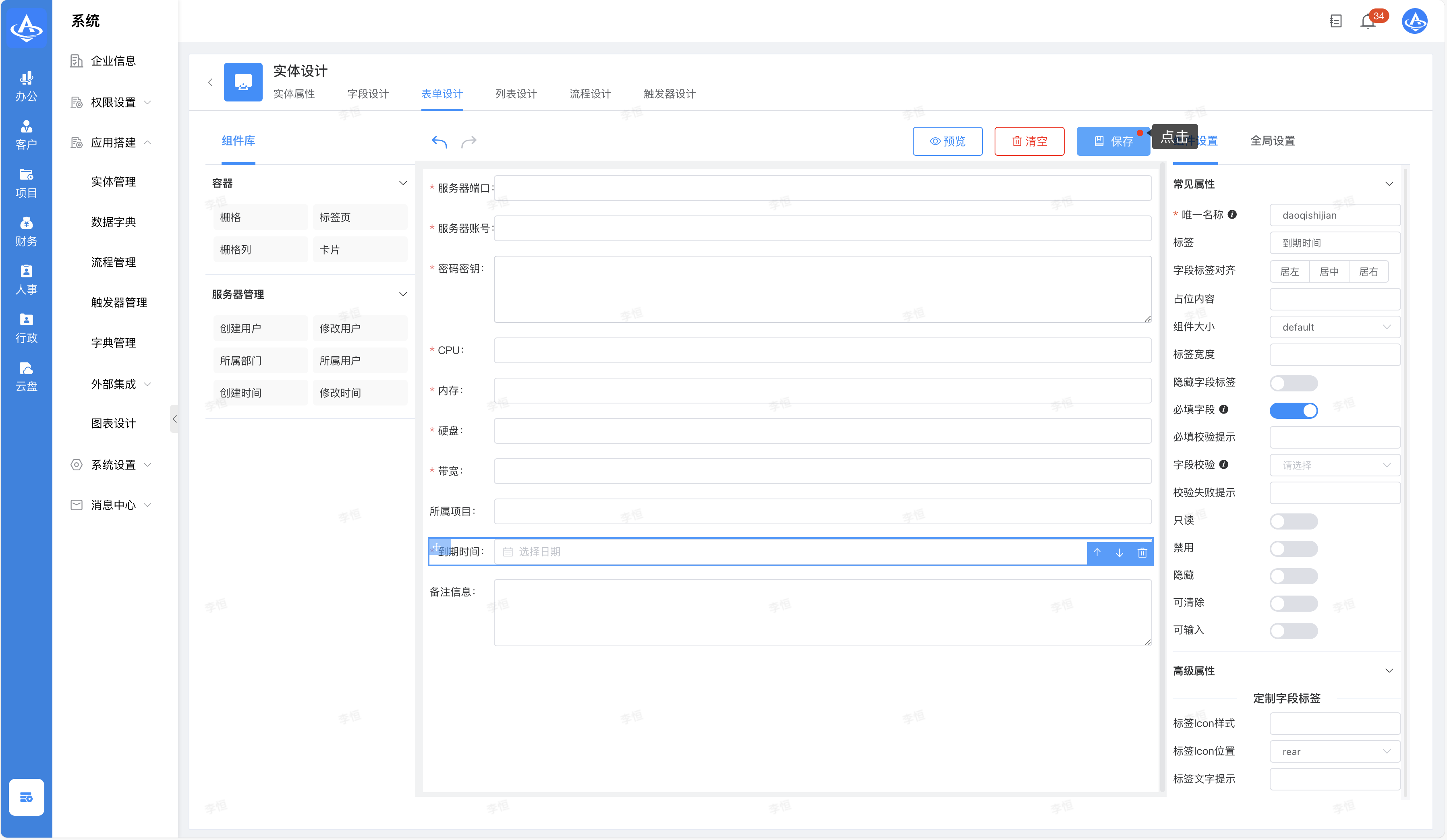Screen dimensions: 1447x840
Task: Switch to the 全局设置 tab
Action: click(1272, 141)
